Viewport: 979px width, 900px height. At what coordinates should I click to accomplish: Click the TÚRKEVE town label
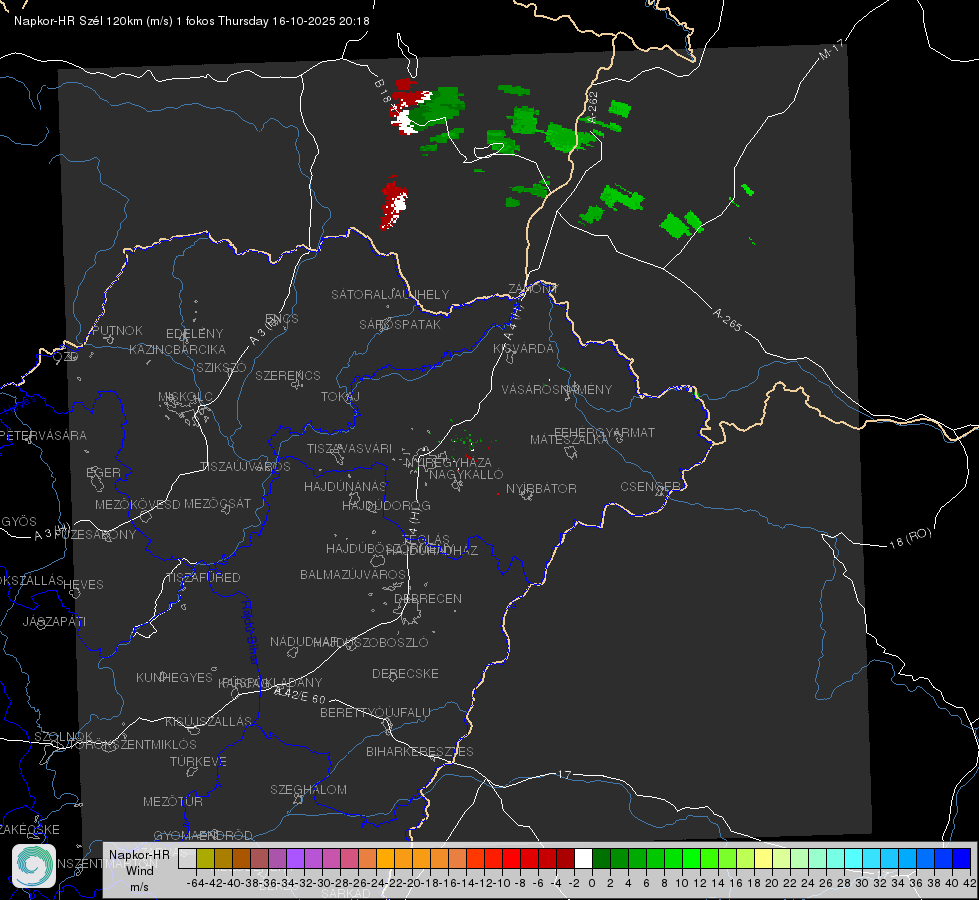(198, 761)
